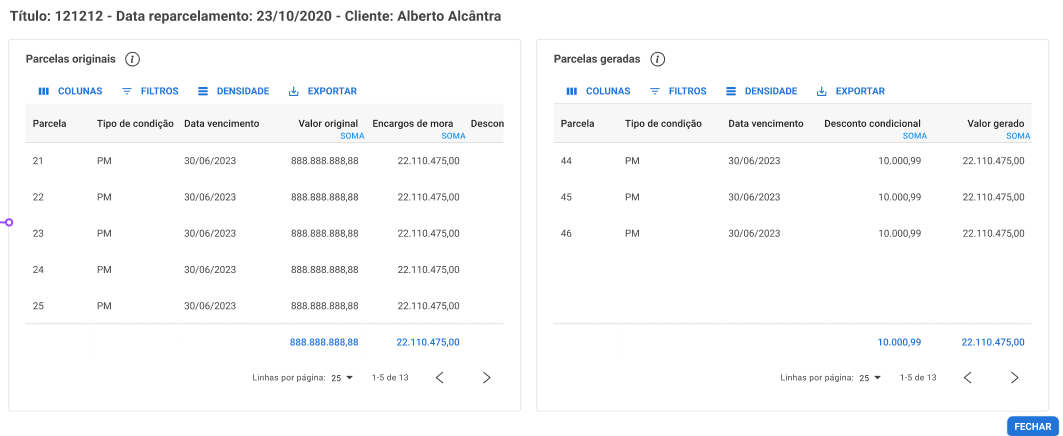1063x436 pixels.
Task: Sort by Encargos de mora column header
Action: (x=413, y=123)
